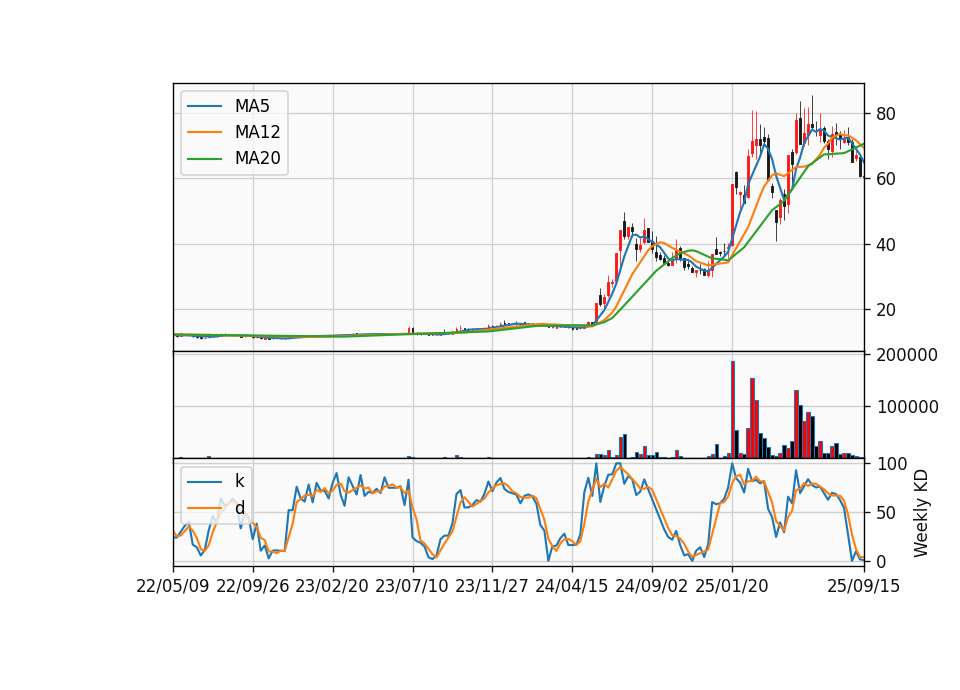This screenshot has width=960, height=690.
Task: Click the KD axis value 100
Action: pyautogui.click(x=891, y=464)
